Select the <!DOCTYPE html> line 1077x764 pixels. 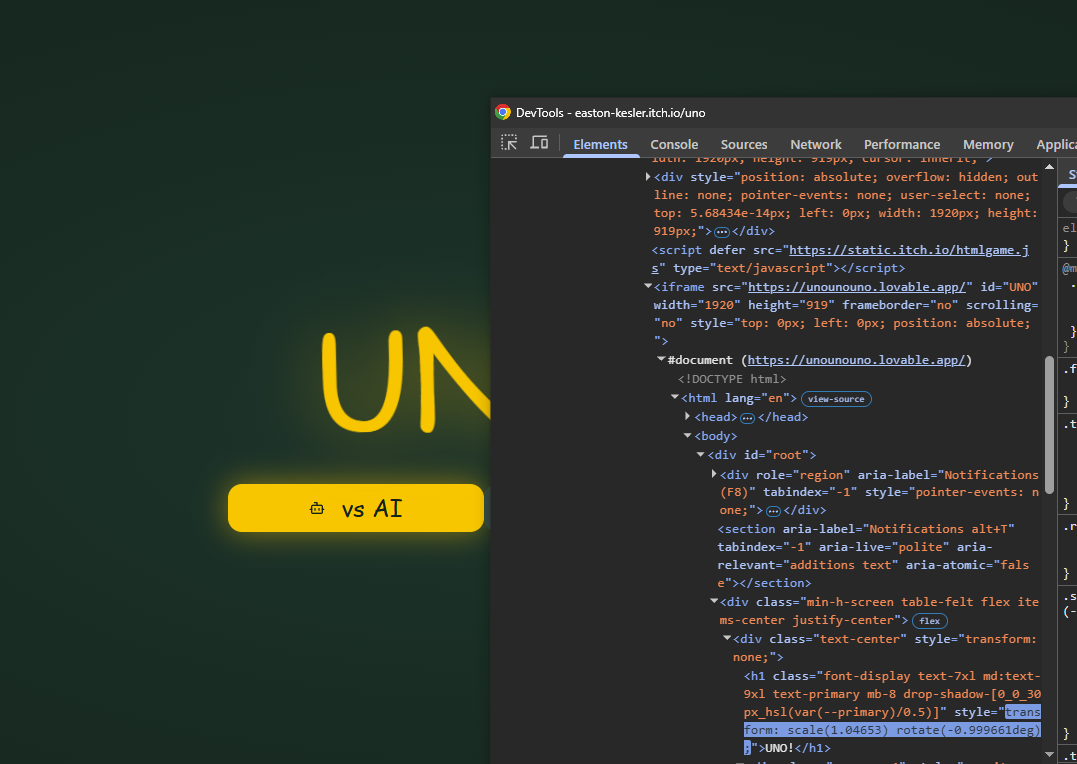732,379
